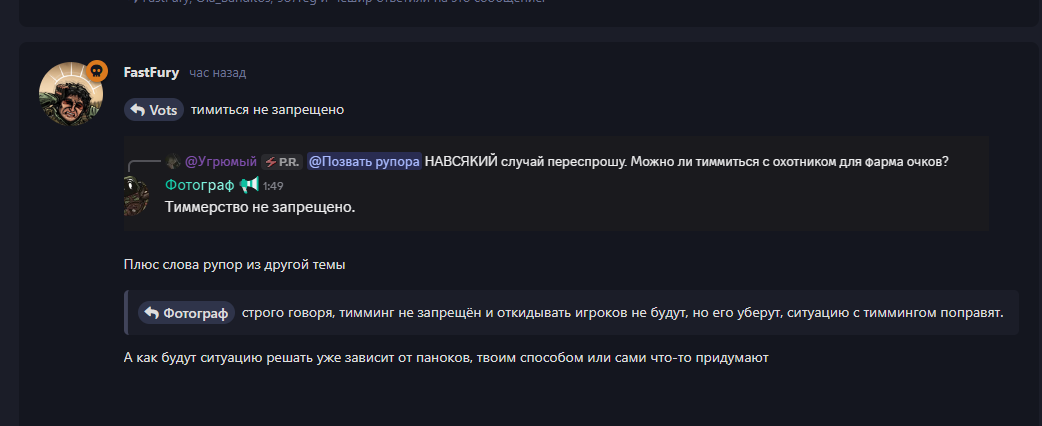
Task: Click the reply arrow icon beside Vots
Action: [x=138, y=110]
